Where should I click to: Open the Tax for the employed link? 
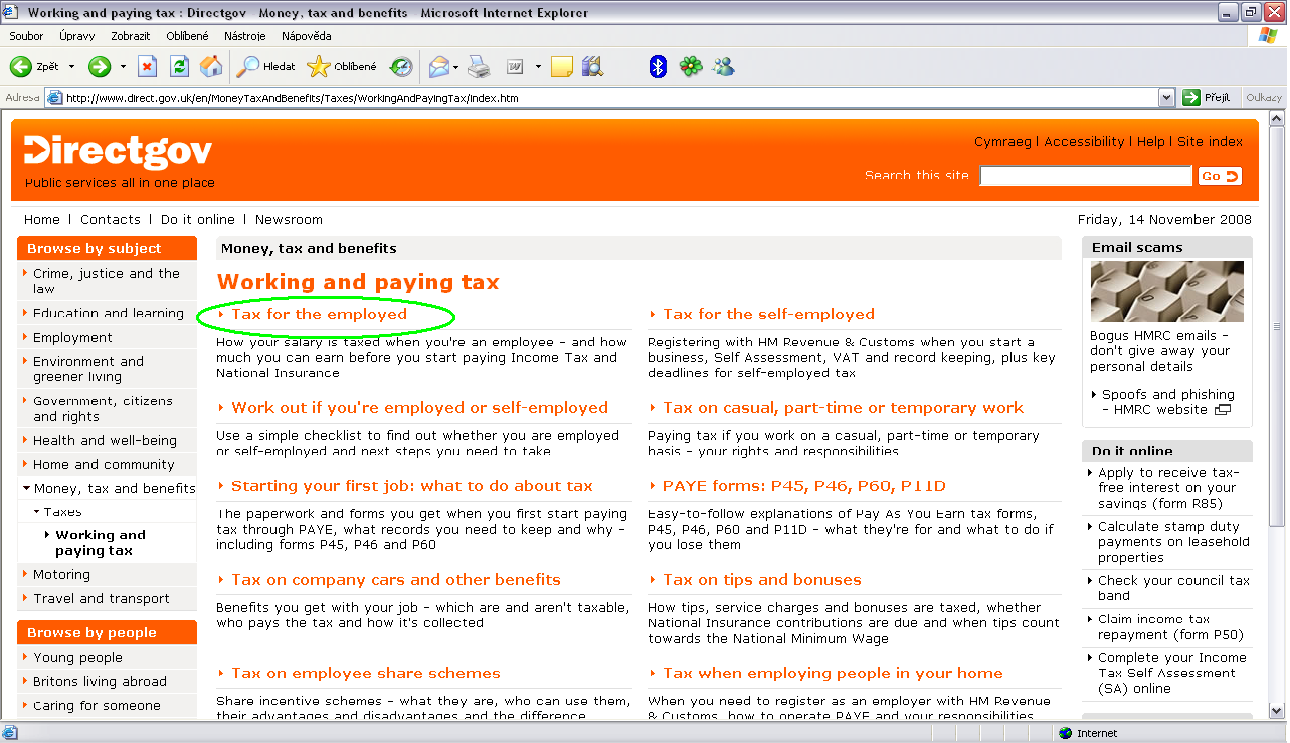[319, 314]
